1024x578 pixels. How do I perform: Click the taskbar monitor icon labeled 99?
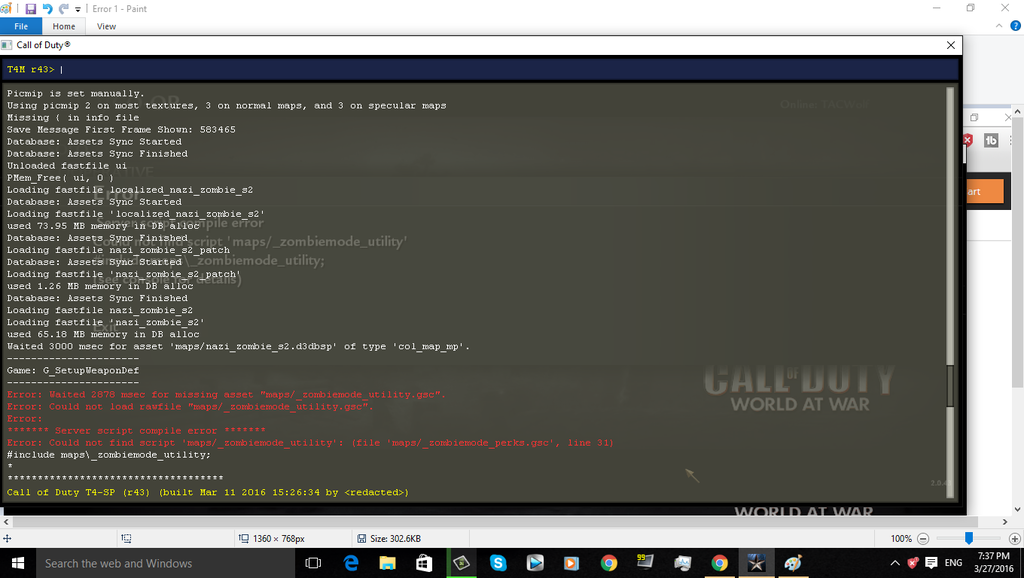point(645,563)
